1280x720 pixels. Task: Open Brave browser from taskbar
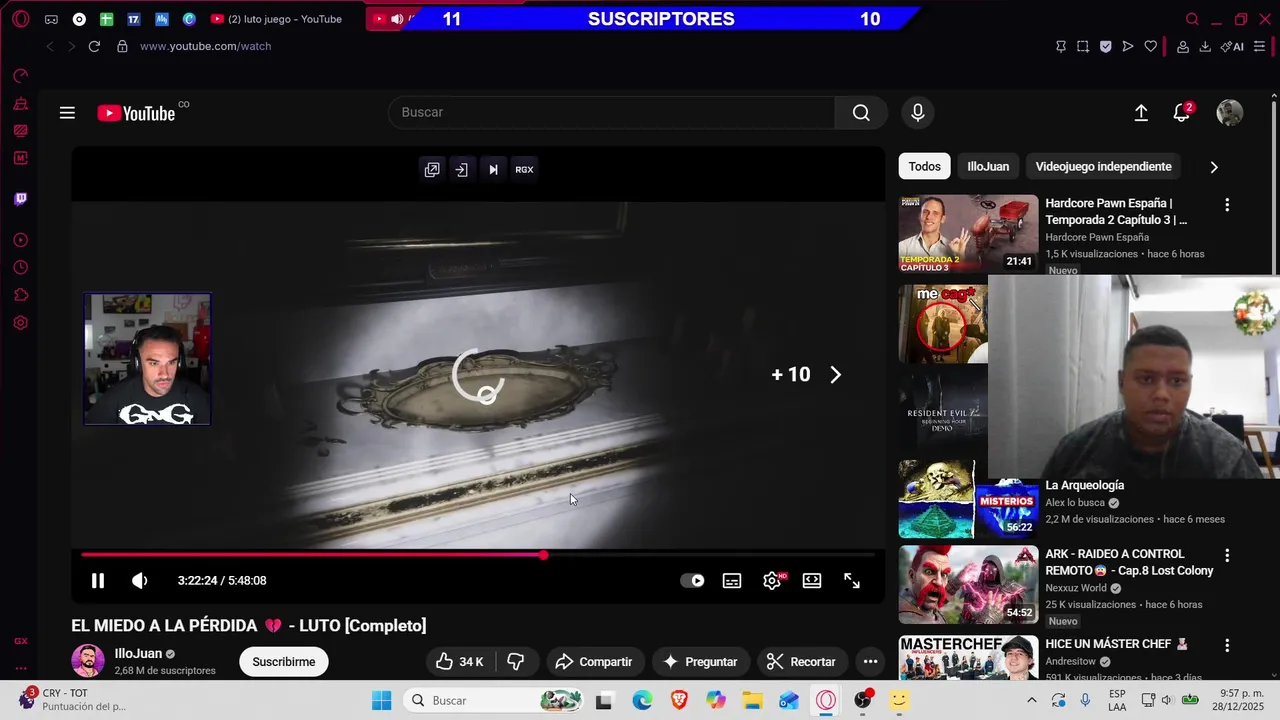679,701
